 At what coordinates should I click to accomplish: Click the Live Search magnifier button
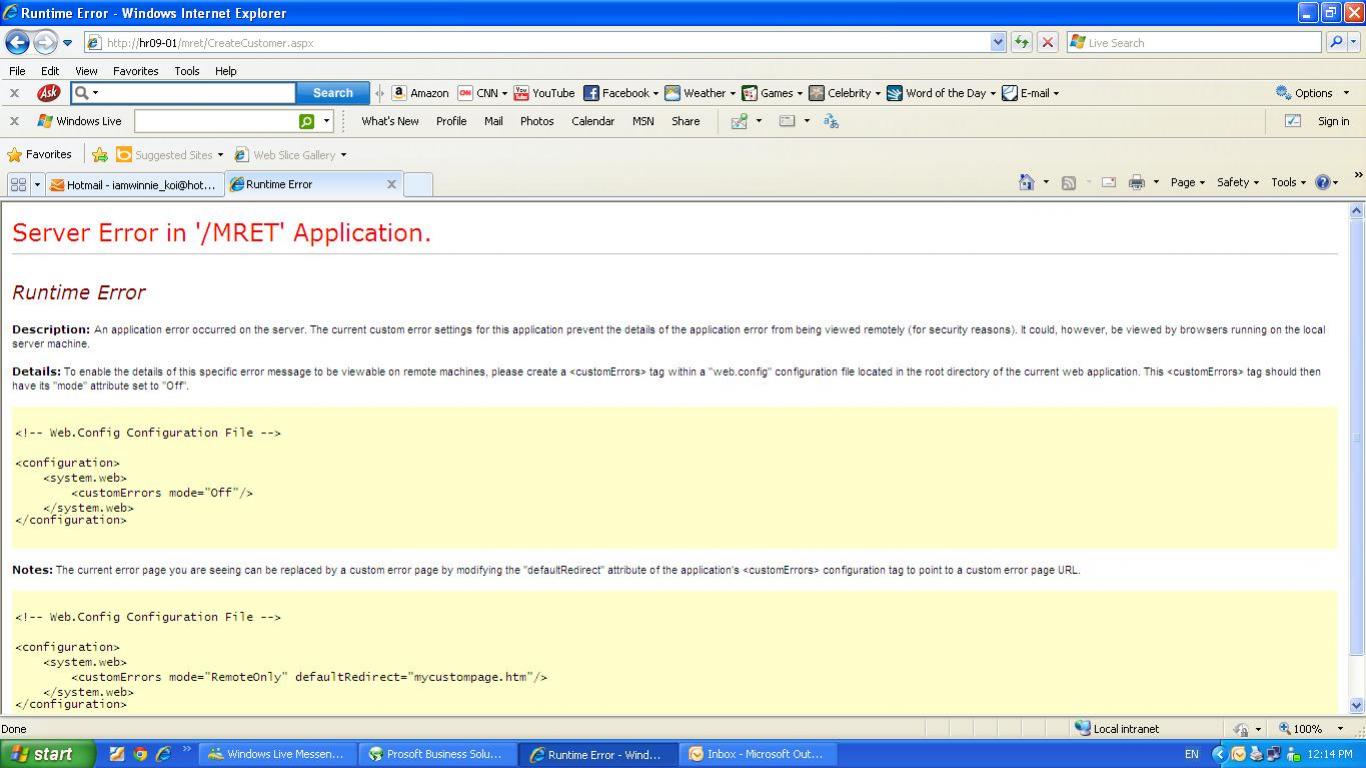coord(1335,42)
